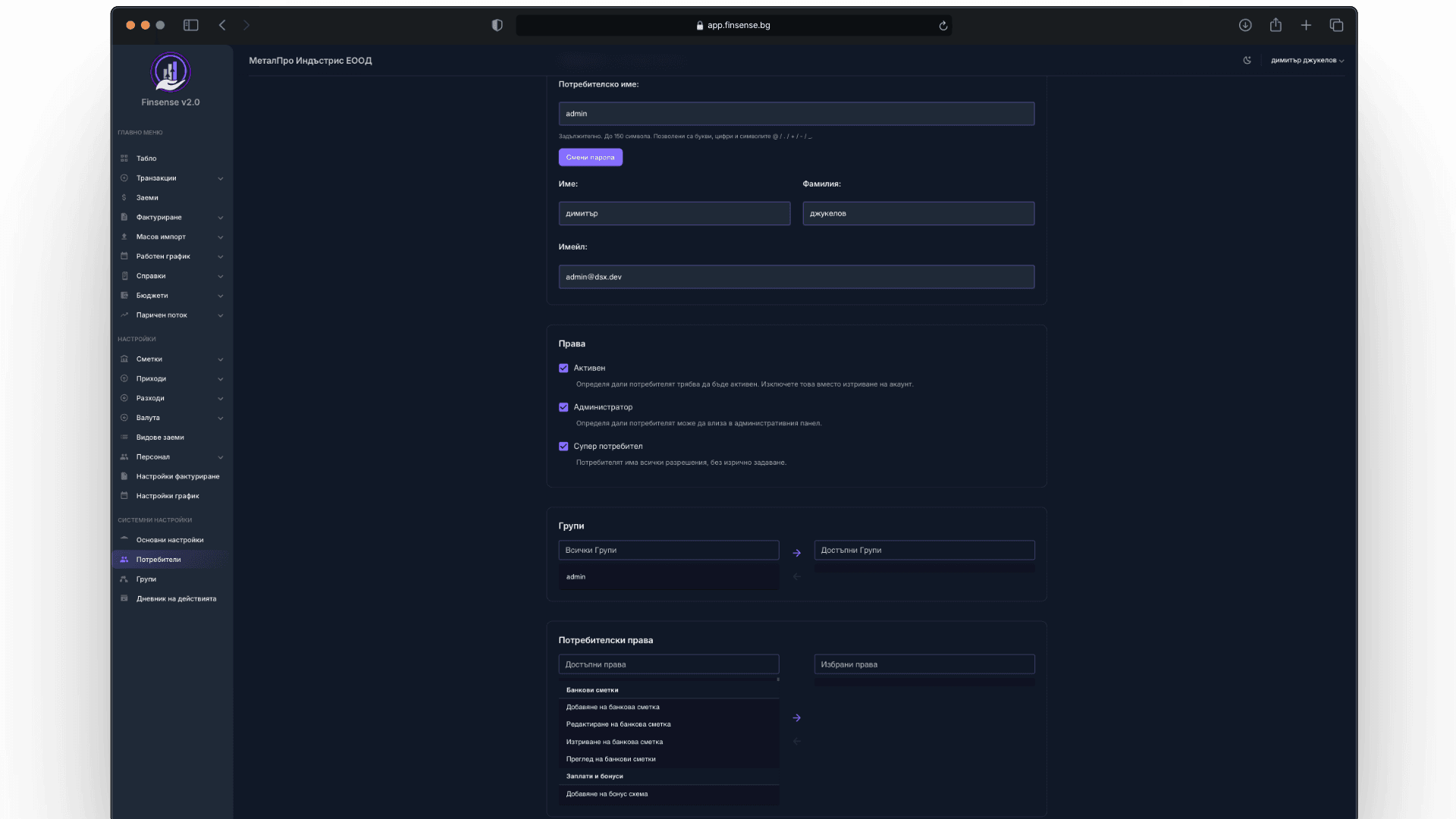1456x819 pixels.
Task: Click the Масов импорт upload icon
Action: [x=124, y=237]
